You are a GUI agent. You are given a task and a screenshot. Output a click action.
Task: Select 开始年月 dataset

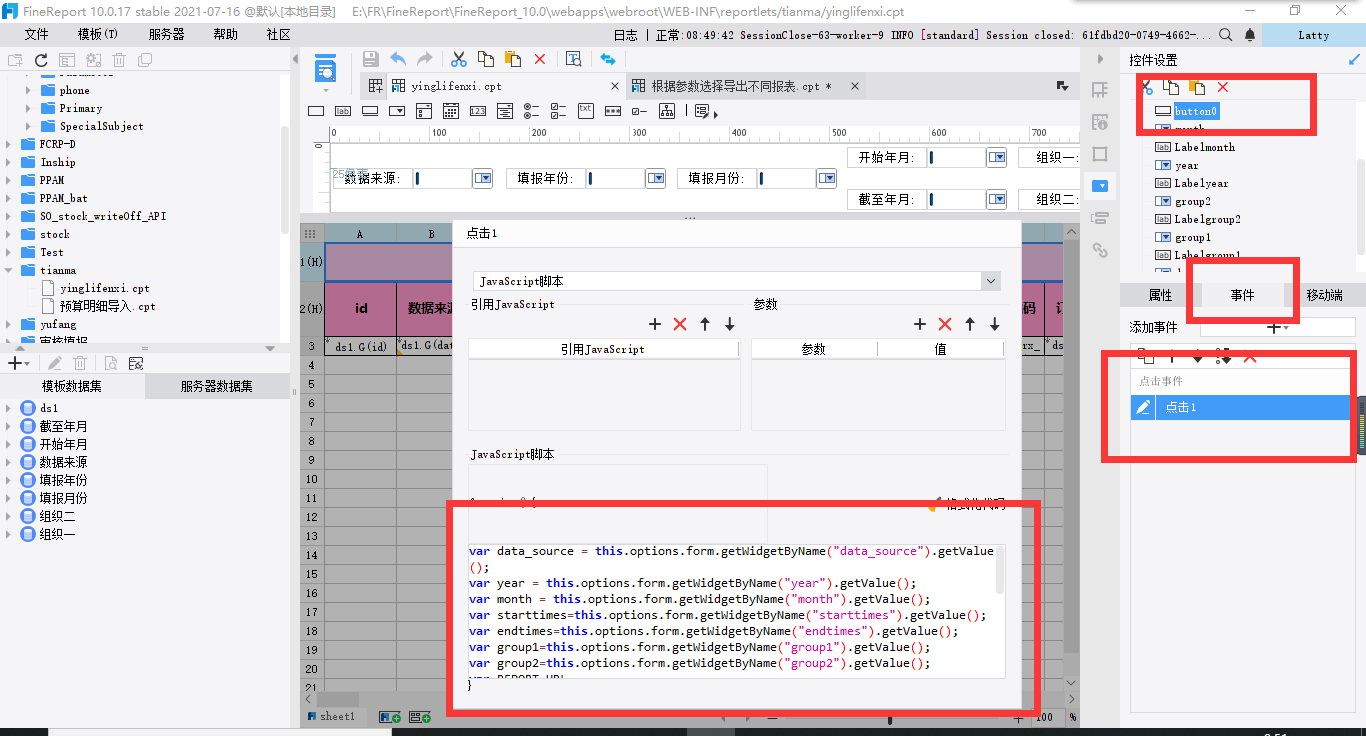63,444
